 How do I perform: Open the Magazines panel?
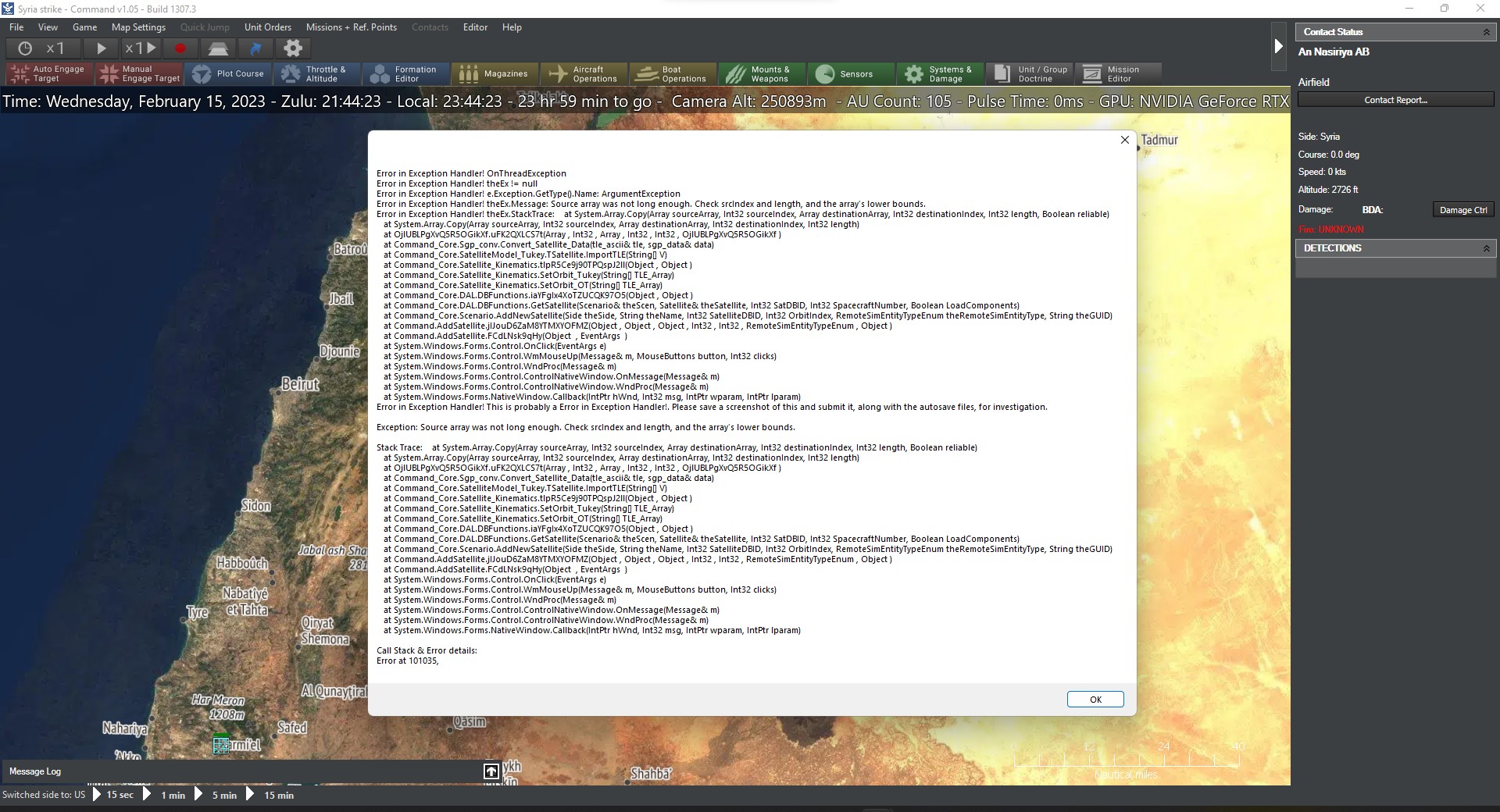pyautogui.click(x=495, y=74)
